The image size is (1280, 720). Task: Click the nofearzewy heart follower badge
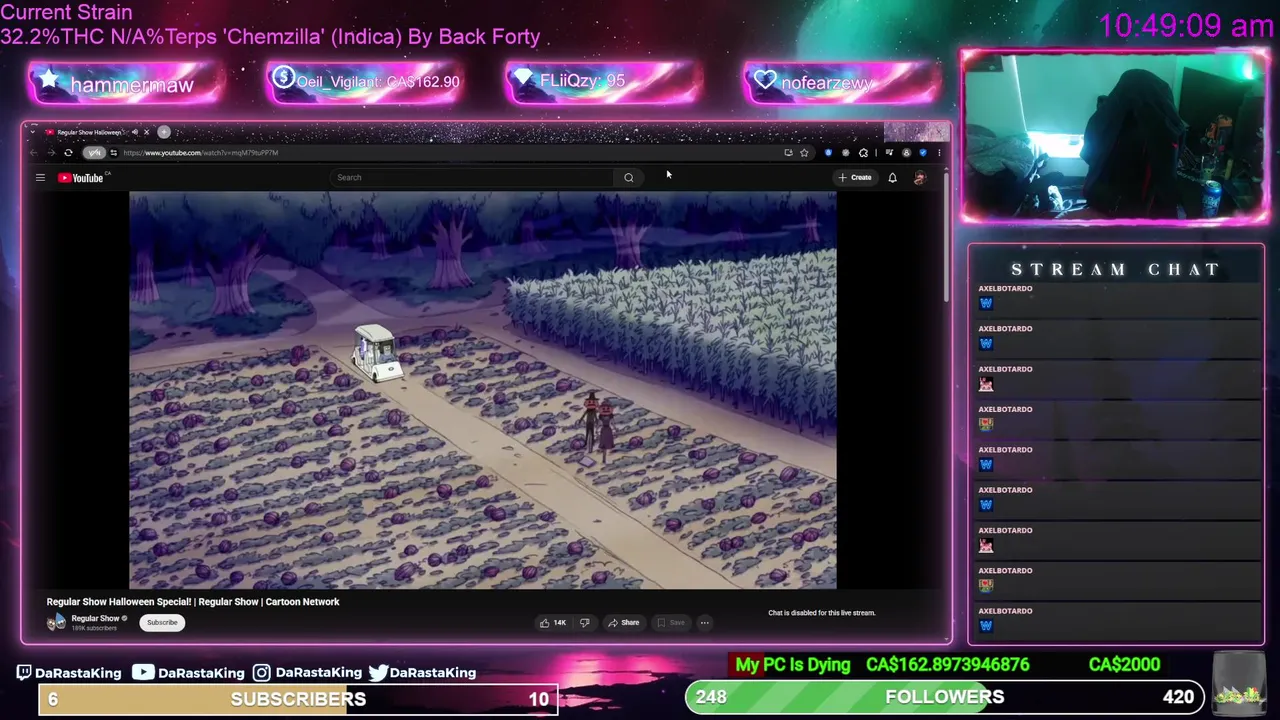842,82
